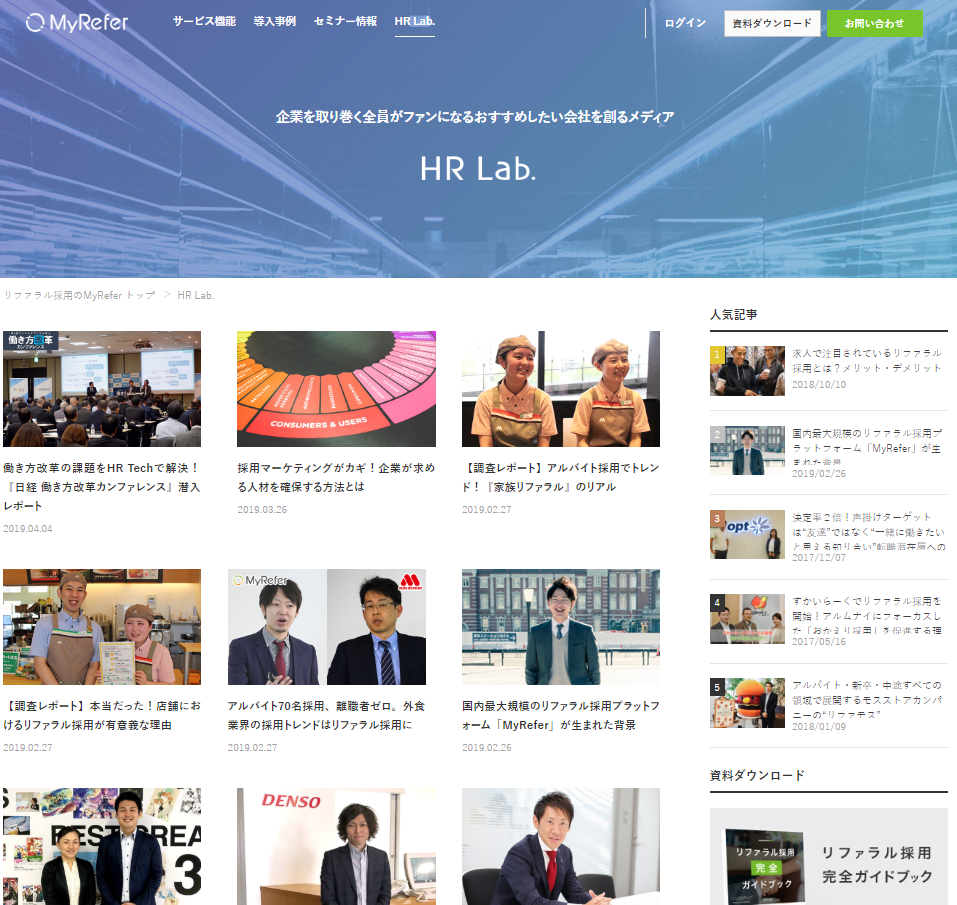Select the HR Lab. navigation tab
This screenshot has width=957, height=905.
click(414, 21)
